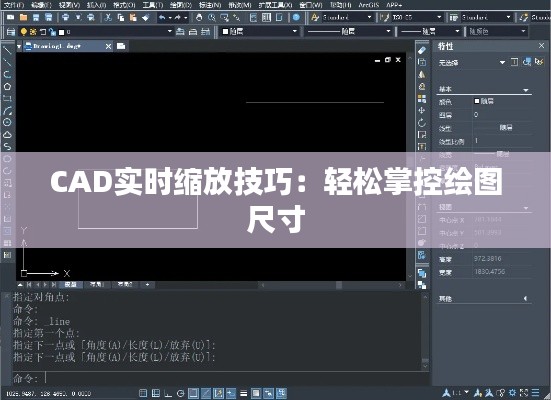Toggle Snap mode in the status bar
551x400 pixels.
(143, 393)
